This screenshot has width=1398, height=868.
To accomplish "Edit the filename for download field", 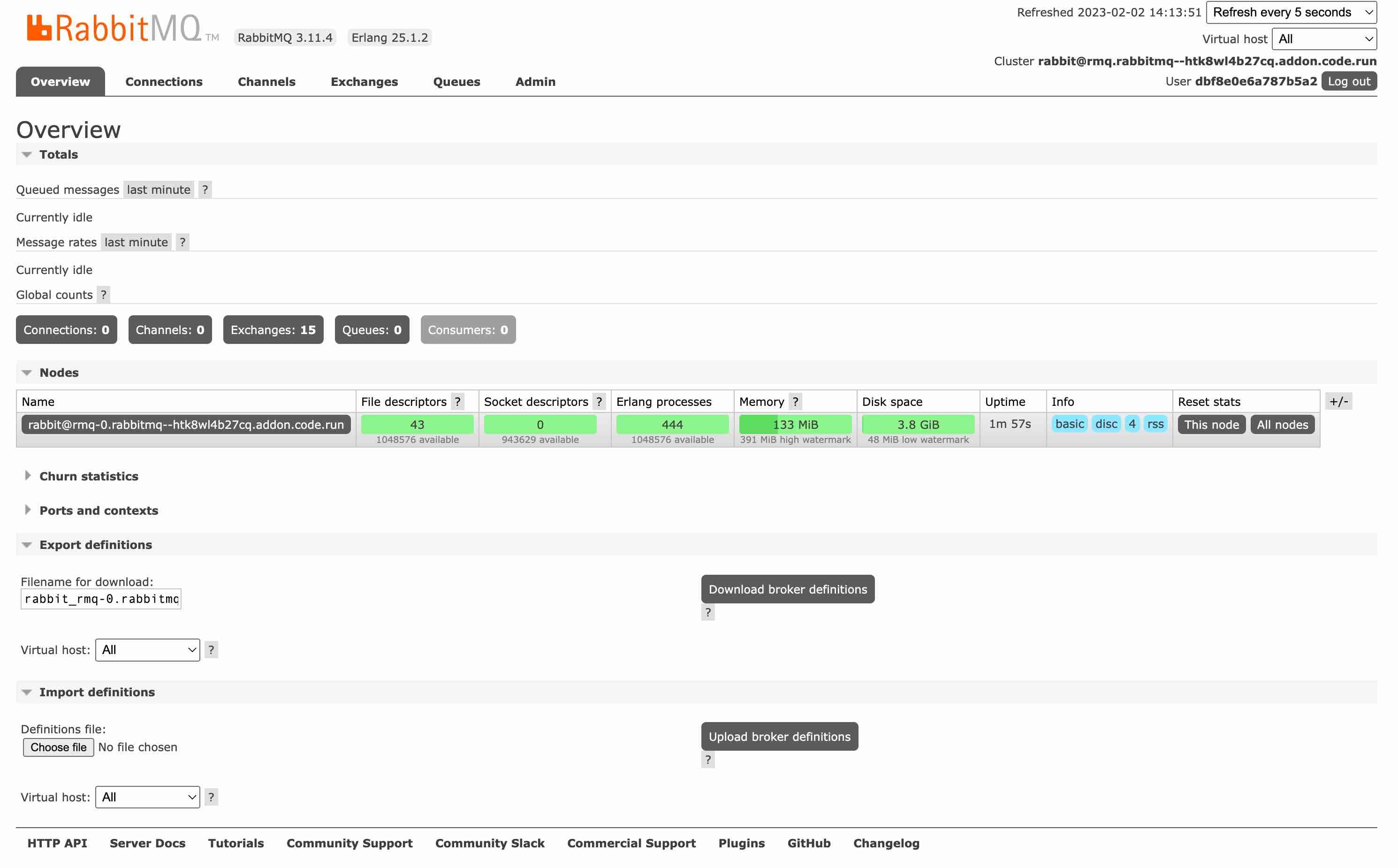I will tap(100, 599).
